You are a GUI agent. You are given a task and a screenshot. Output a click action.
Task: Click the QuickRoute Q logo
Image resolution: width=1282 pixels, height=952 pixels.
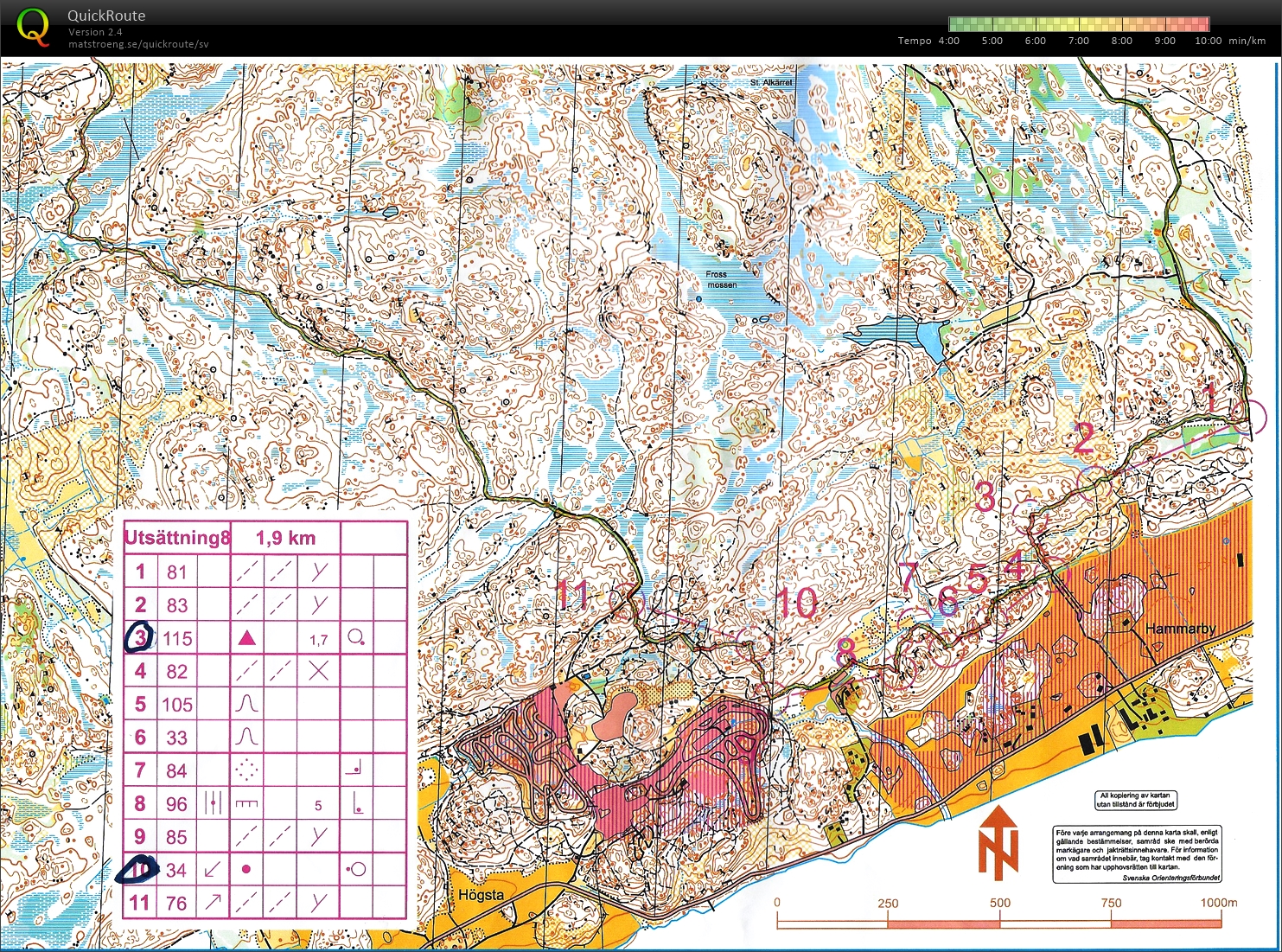(34, 26)
